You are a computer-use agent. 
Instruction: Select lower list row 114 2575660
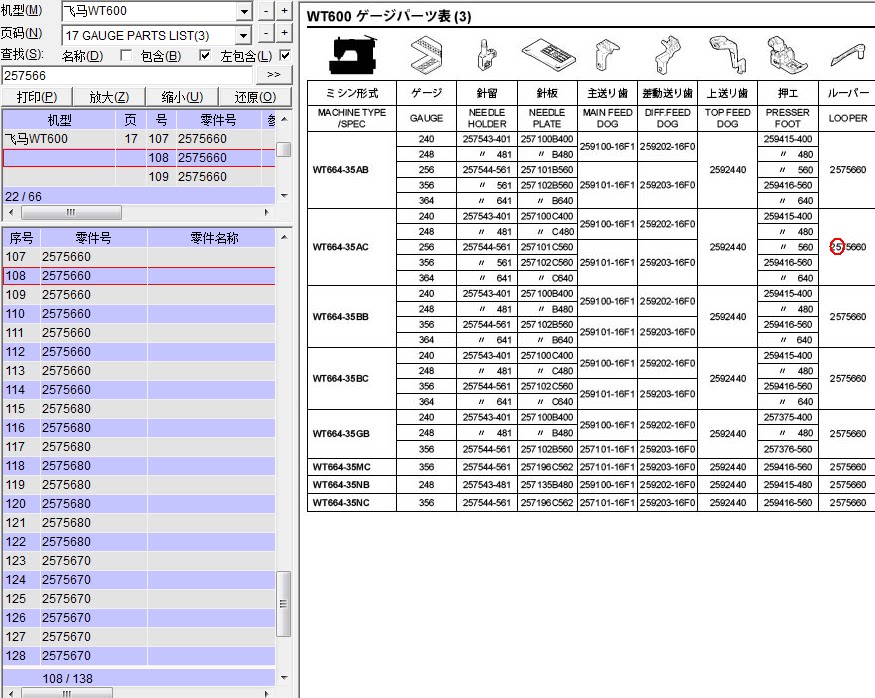tap(138, 389)
